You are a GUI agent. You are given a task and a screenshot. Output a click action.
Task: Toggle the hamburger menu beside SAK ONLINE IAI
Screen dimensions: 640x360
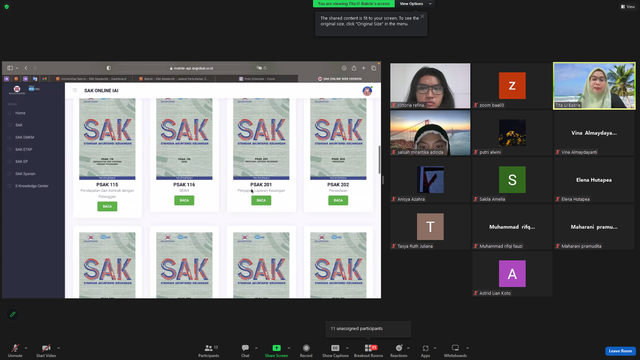[x=75, y=90]
